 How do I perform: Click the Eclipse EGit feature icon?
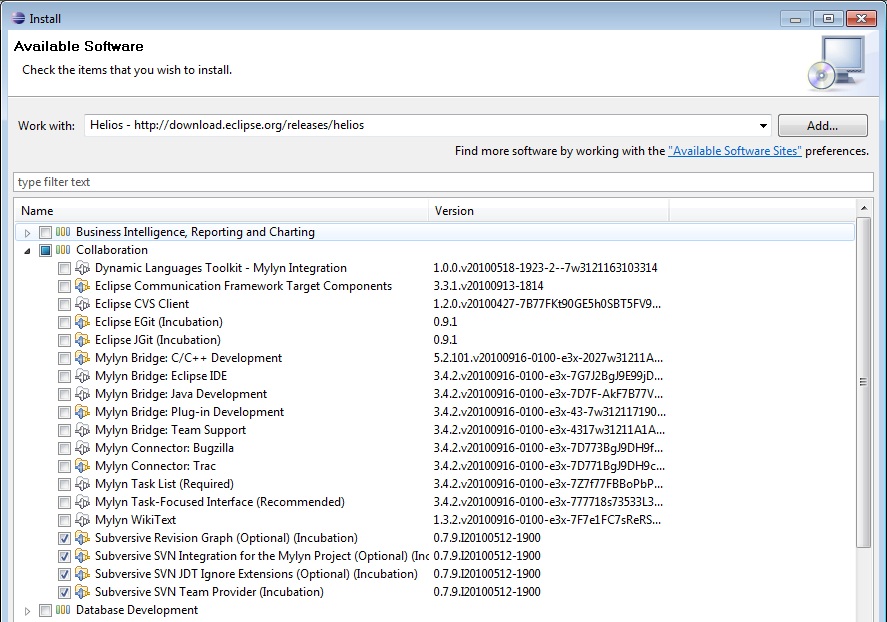tap(82, 322)
